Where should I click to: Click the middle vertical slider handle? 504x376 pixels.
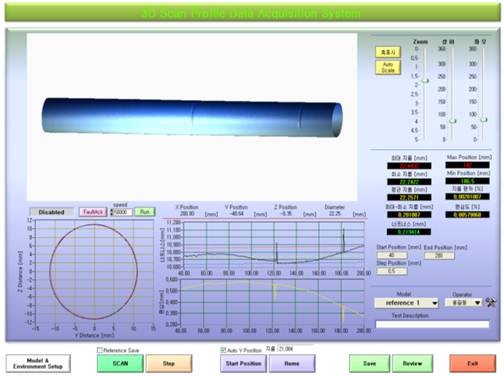(452, 120)
